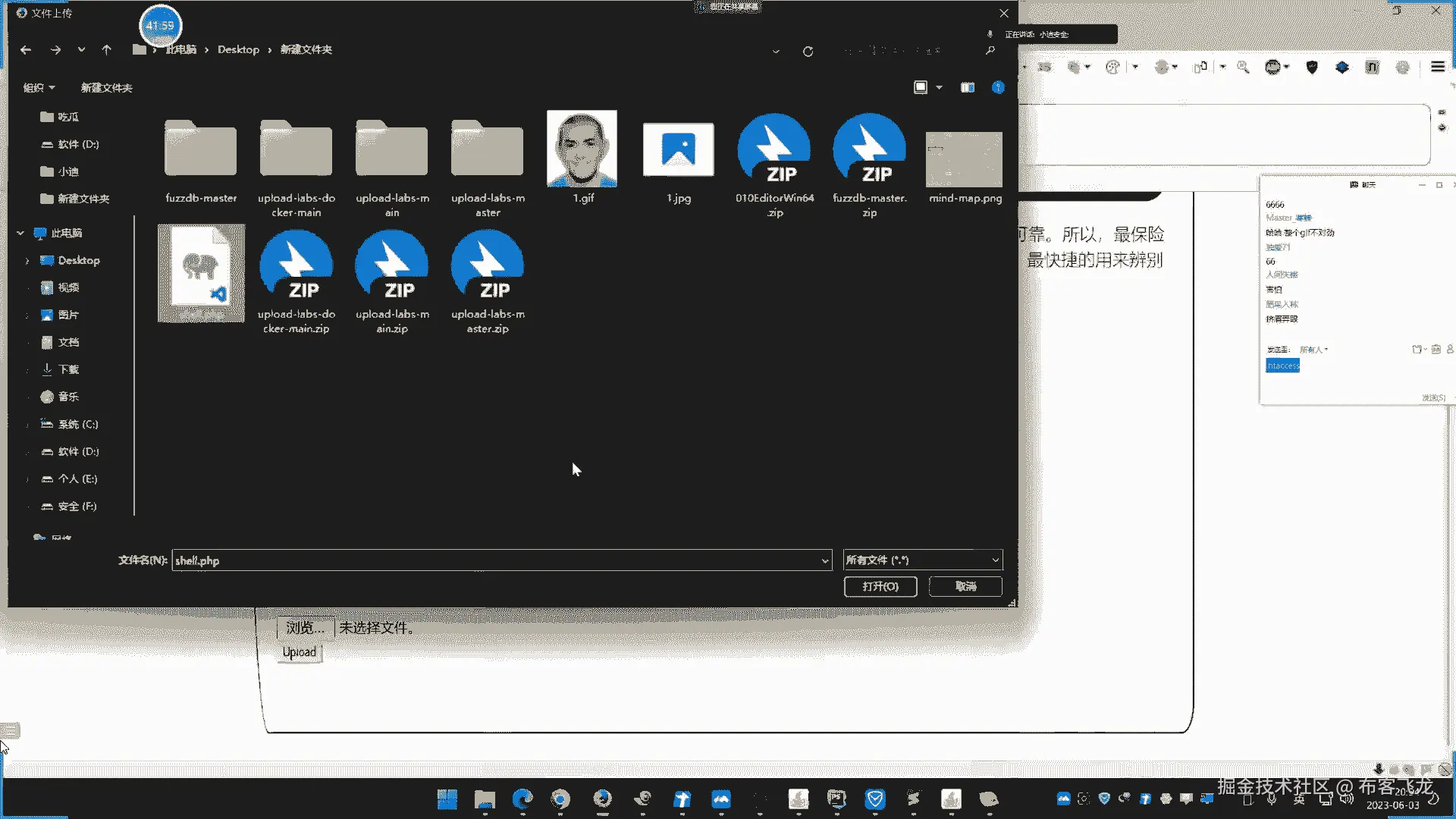Click the Back arrow in file dialog
Screen dimensions: 1456x819
(26, 50)
